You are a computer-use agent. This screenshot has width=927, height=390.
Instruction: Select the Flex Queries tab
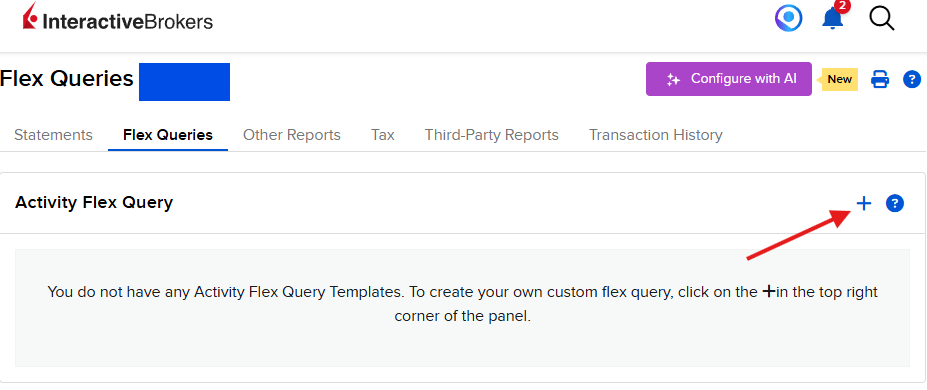pos(168,135)
